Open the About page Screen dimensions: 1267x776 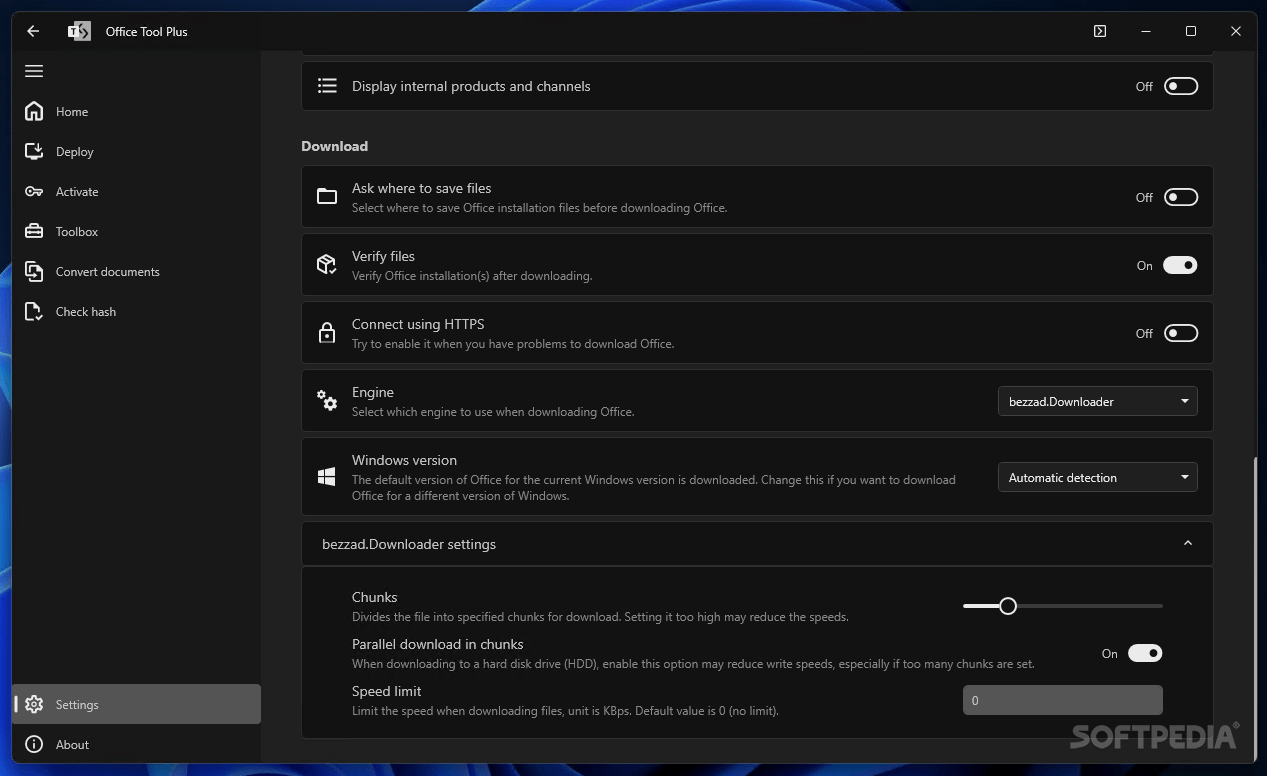137,744
